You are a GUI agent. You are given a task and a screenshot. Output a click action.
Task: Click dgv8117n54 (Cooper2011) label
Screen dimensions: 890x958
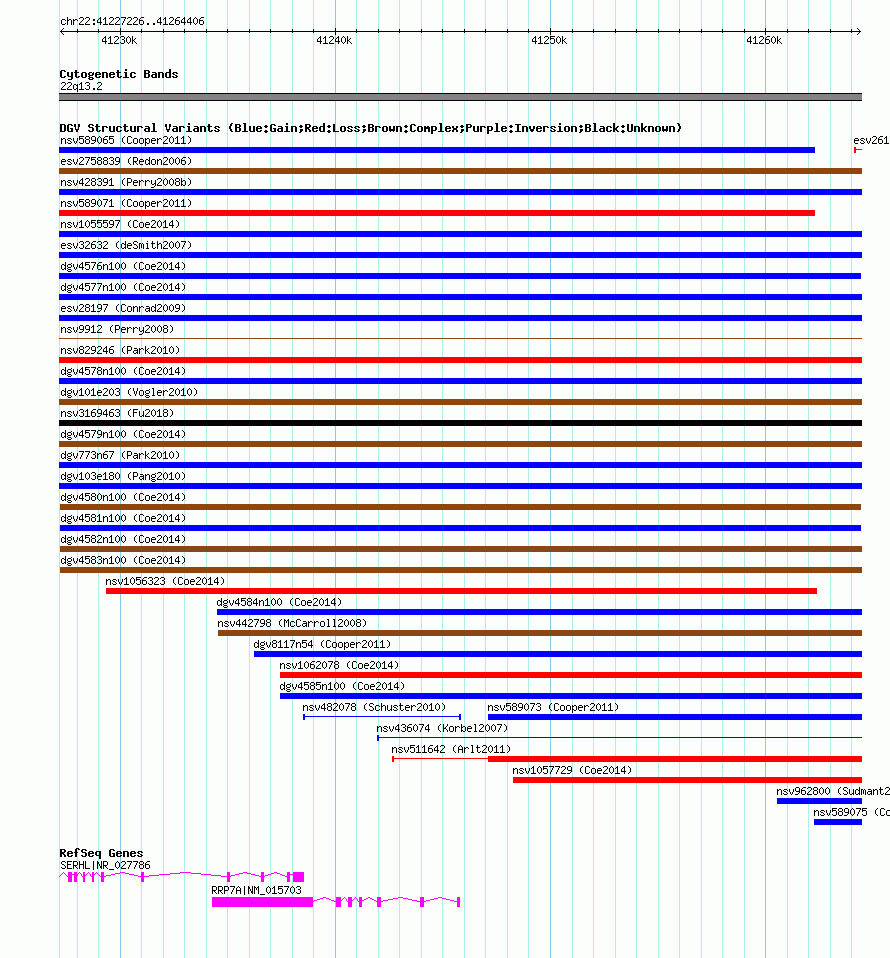[322, 645]
